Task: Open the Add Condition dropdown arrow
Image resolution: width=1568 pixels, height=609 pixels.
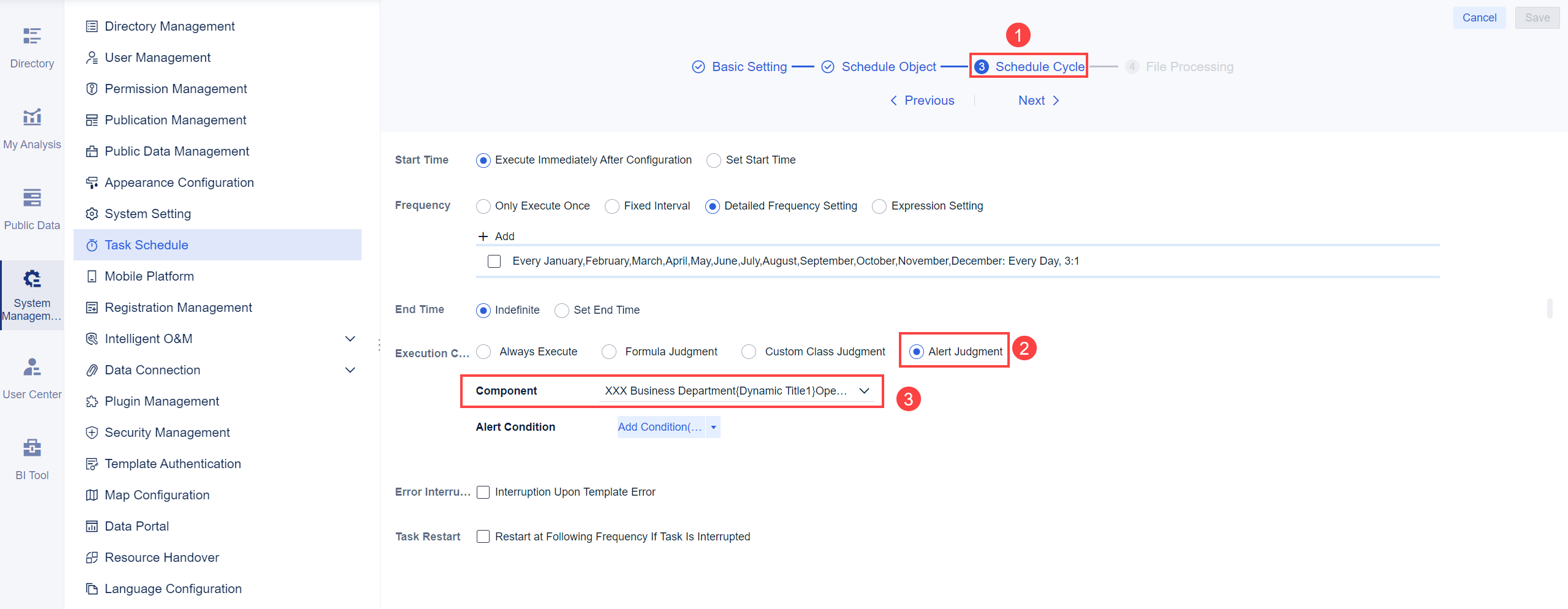Action: click(713, 428)
